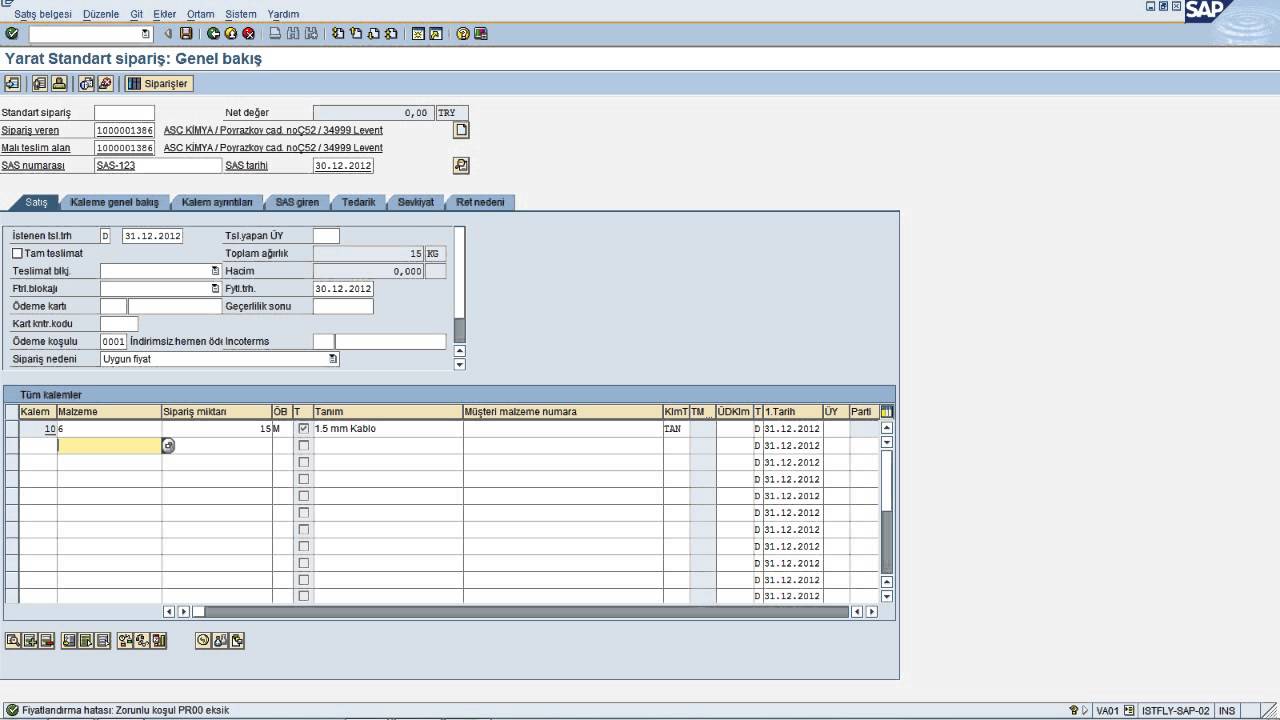1280x720 pixels.
Task: Switch to Kalem ayrıntıları tab
Action: [x=217, y=202]
